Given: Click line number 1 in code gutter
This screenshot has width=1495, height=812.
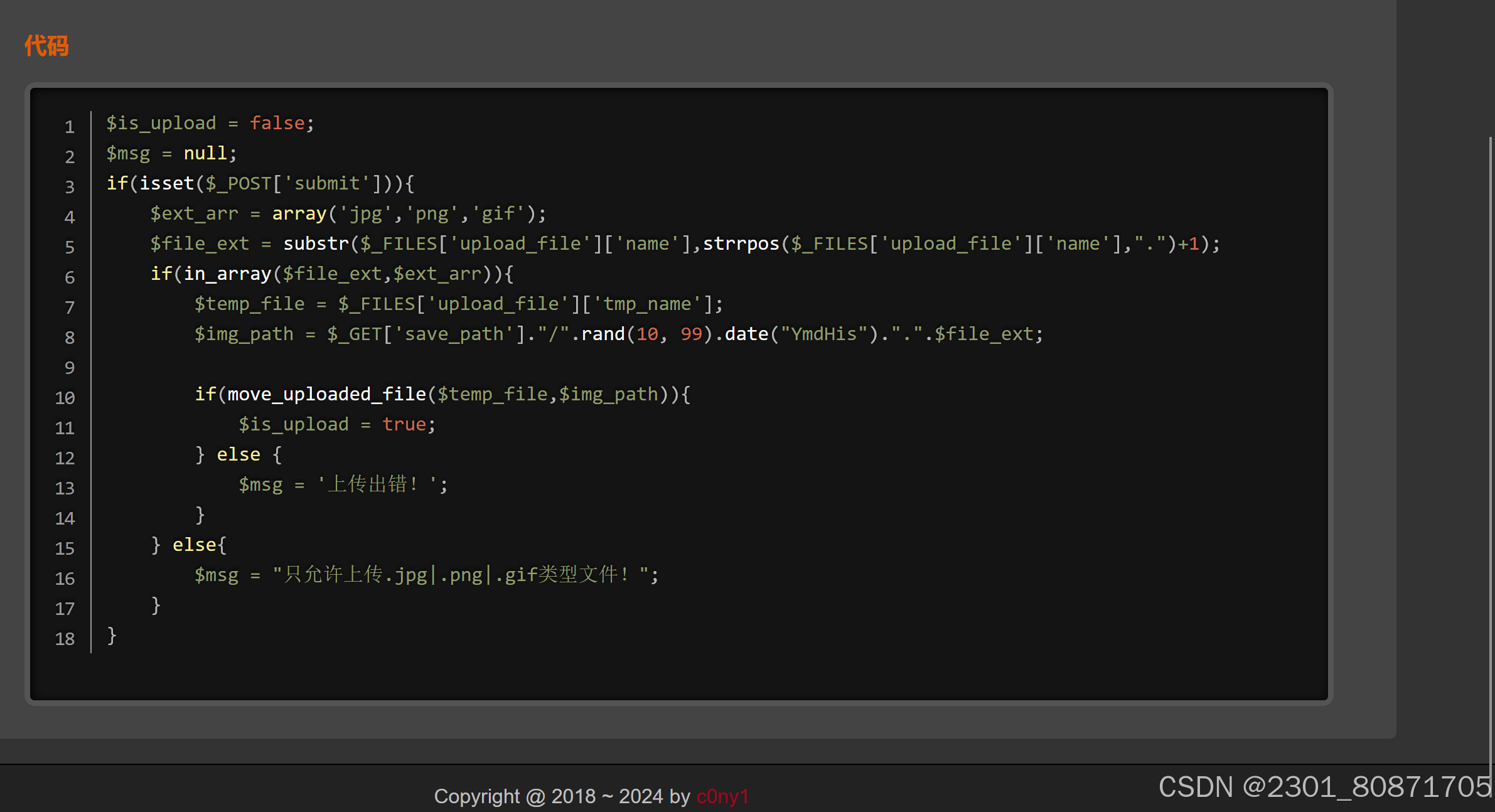Looking at the screenshot, I should point(70,127).
